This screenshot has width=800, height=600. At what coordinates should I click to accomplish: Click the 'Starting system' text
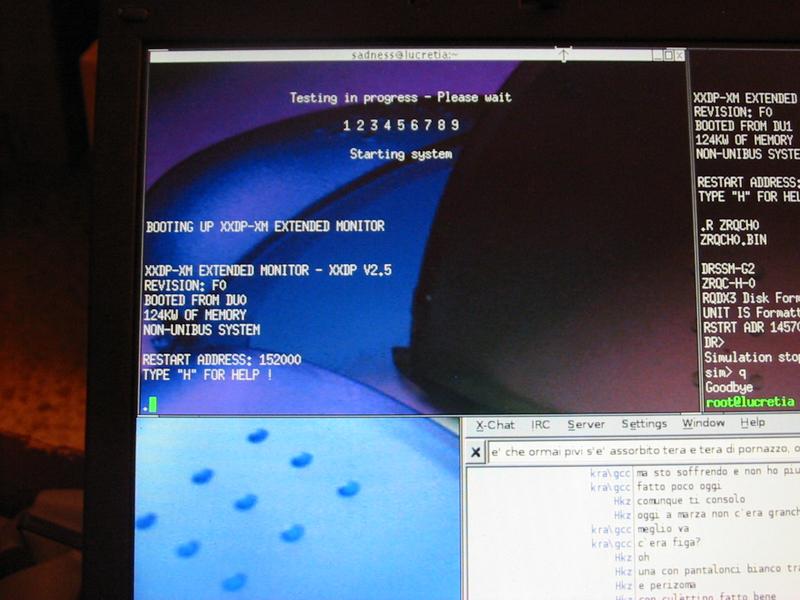click(401, 154)
